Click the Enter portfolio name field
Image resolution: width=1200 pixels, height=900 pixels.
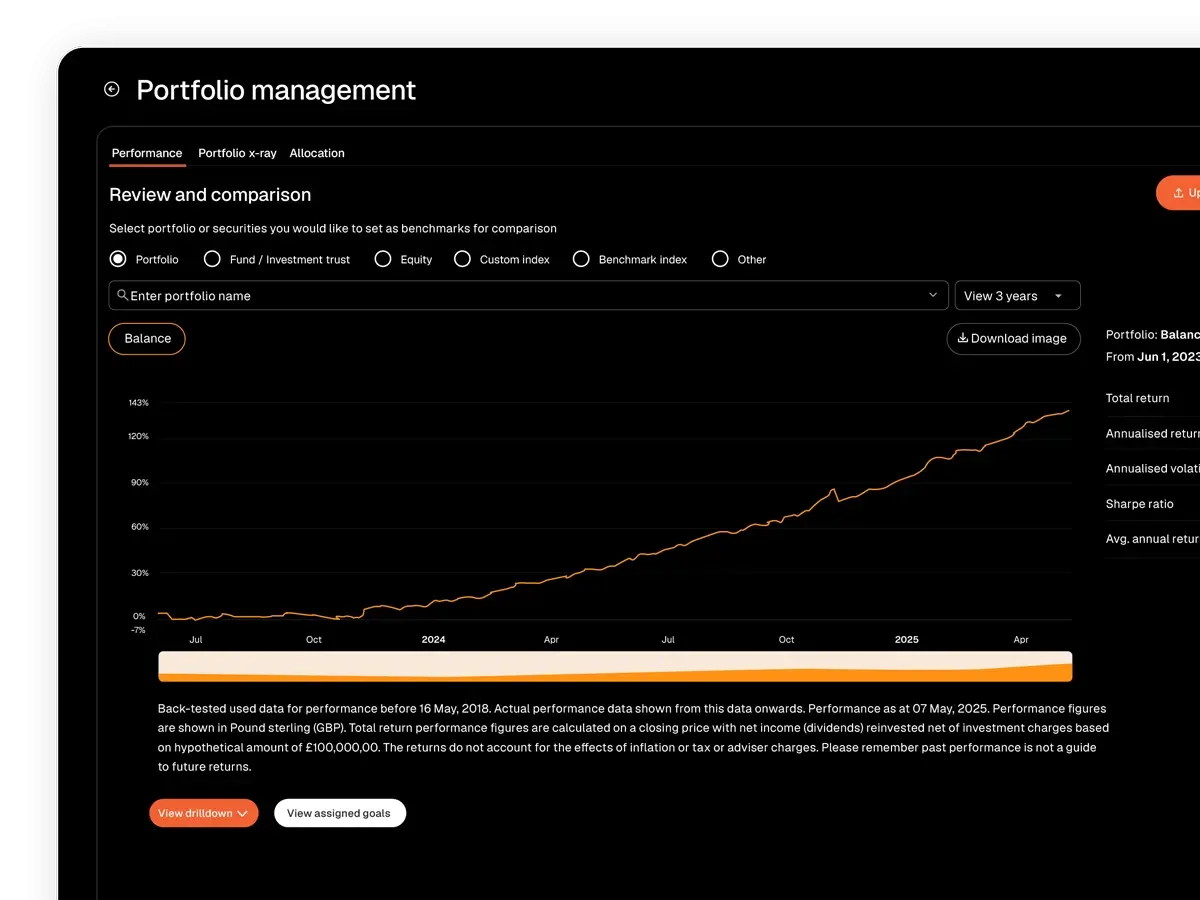click(529, 295)
